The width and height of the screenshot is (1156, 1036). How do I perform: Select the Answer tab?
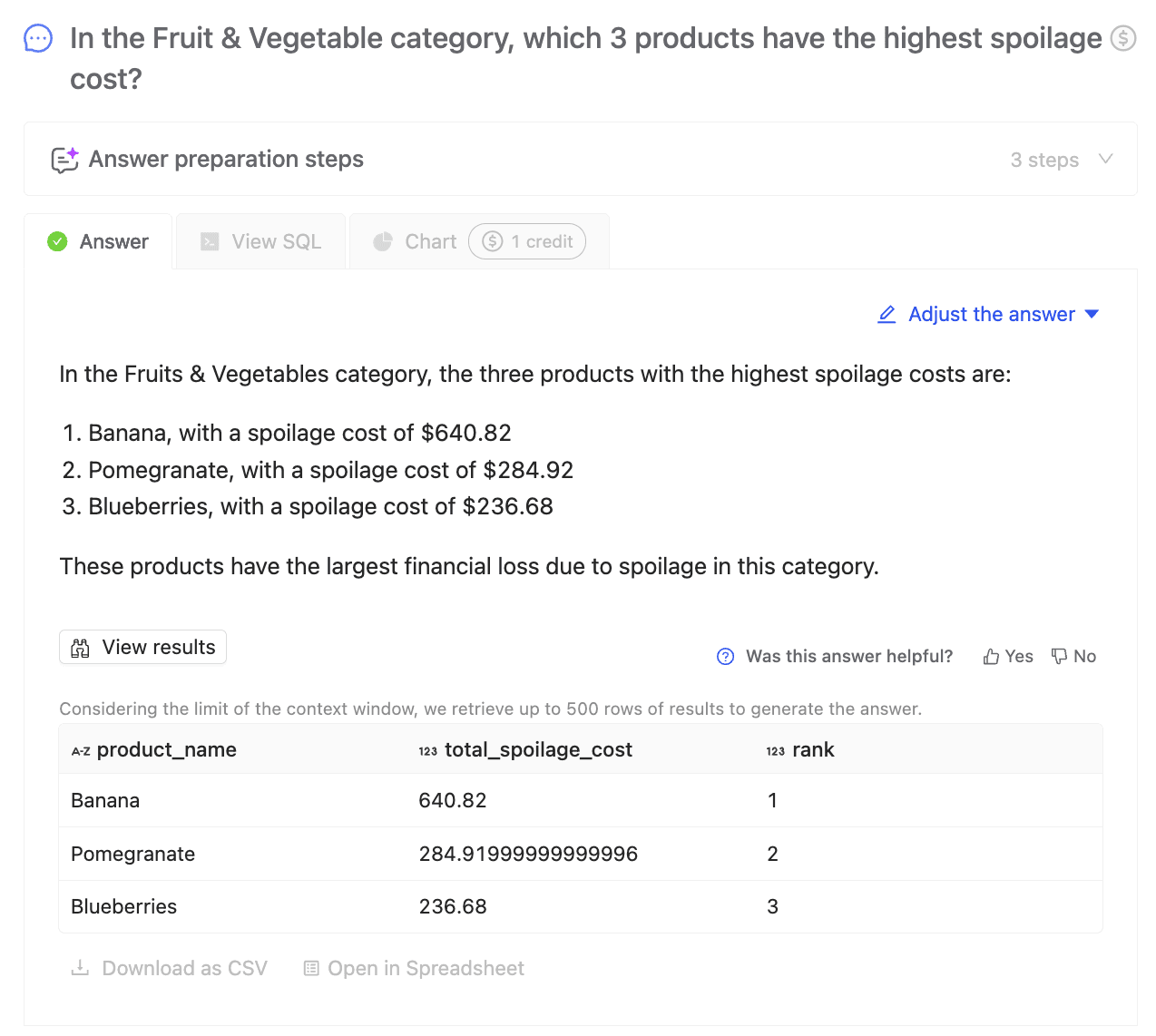pos(98,242)
